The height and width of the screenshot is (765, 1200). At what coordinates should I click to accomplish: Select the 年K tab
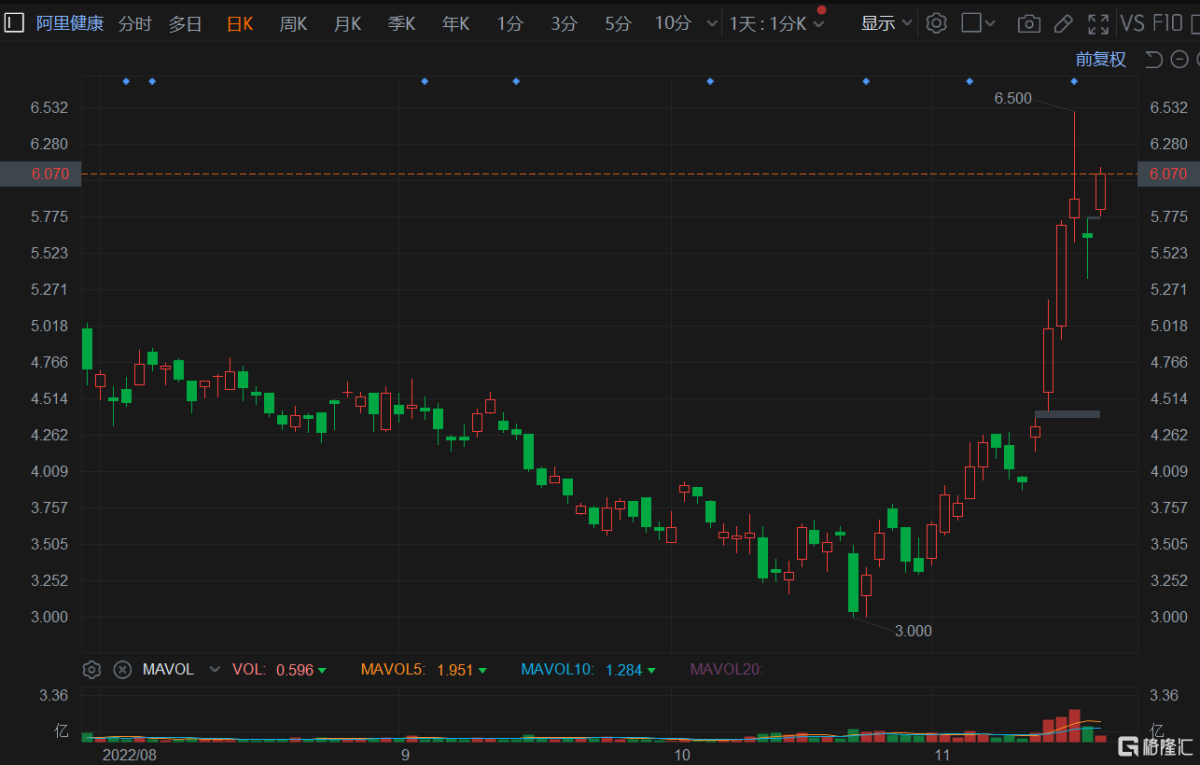455,23
